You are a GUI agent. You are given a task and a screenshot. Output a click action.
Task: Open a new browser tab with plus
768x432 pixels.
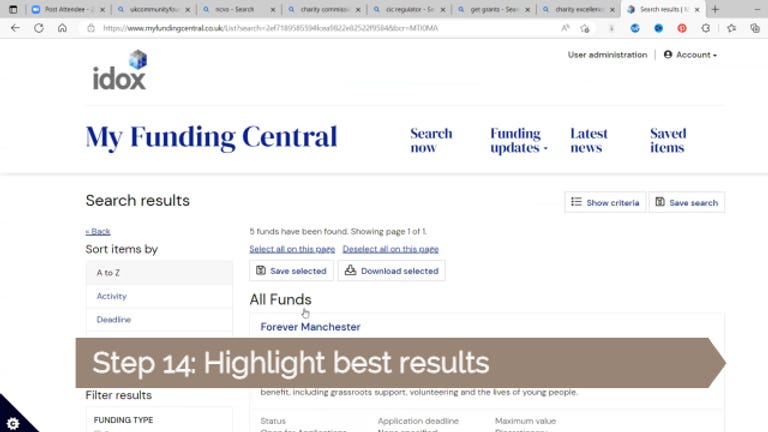pos(715,9)
